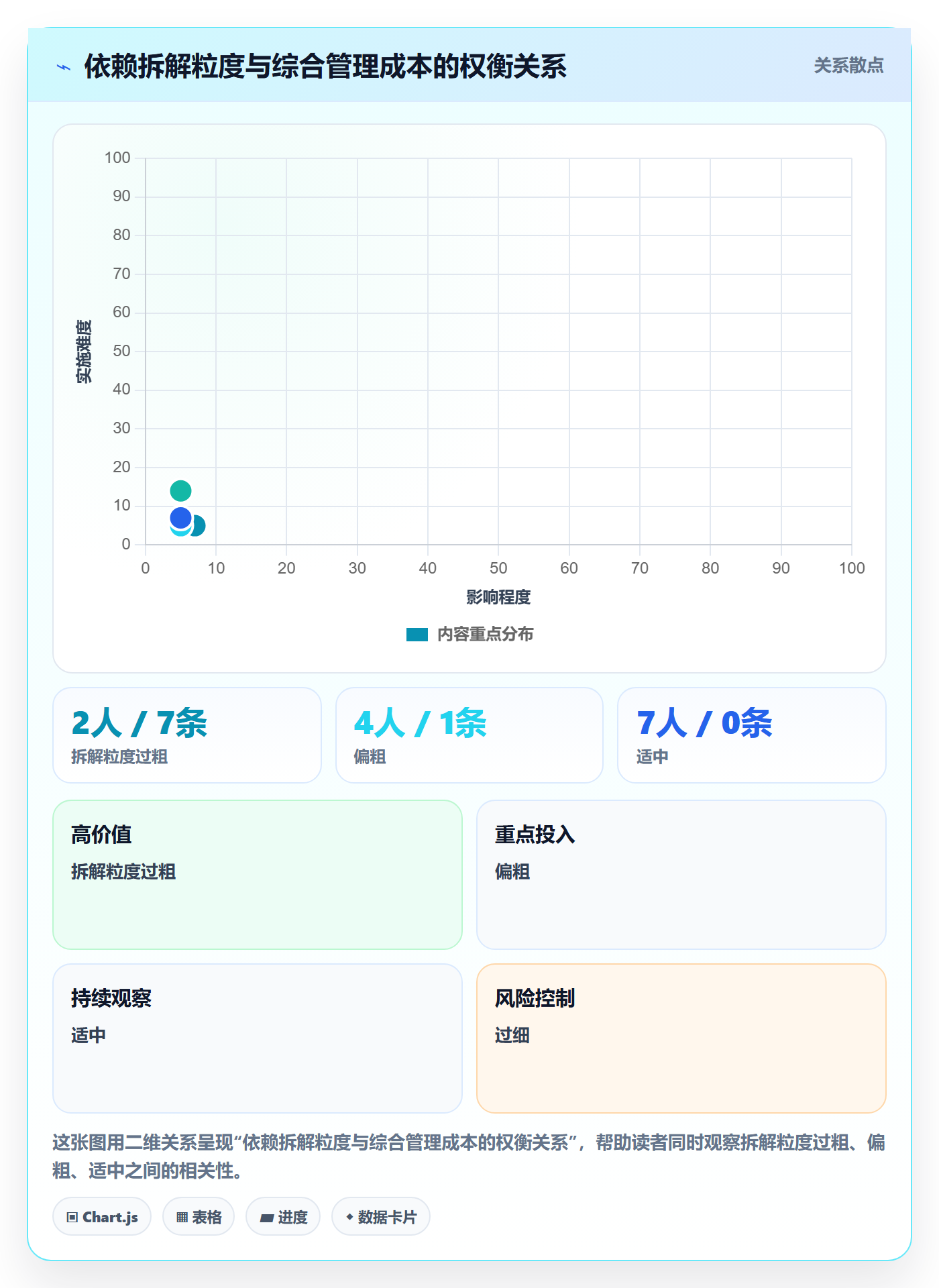Click the description paragraph starting 这张图用二维关系

tap(469, 1156)
